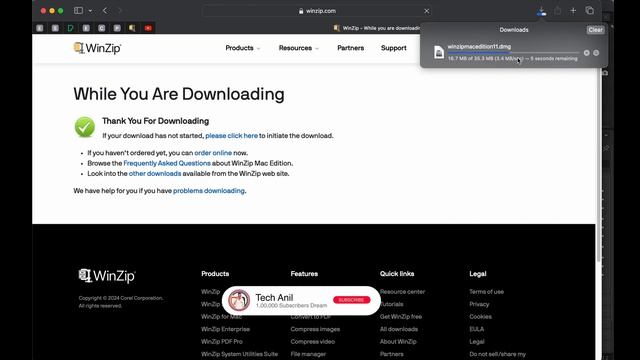Screen dimensions: 640x360
Task: Click the green checkmark icon
Action: (84, 127)
